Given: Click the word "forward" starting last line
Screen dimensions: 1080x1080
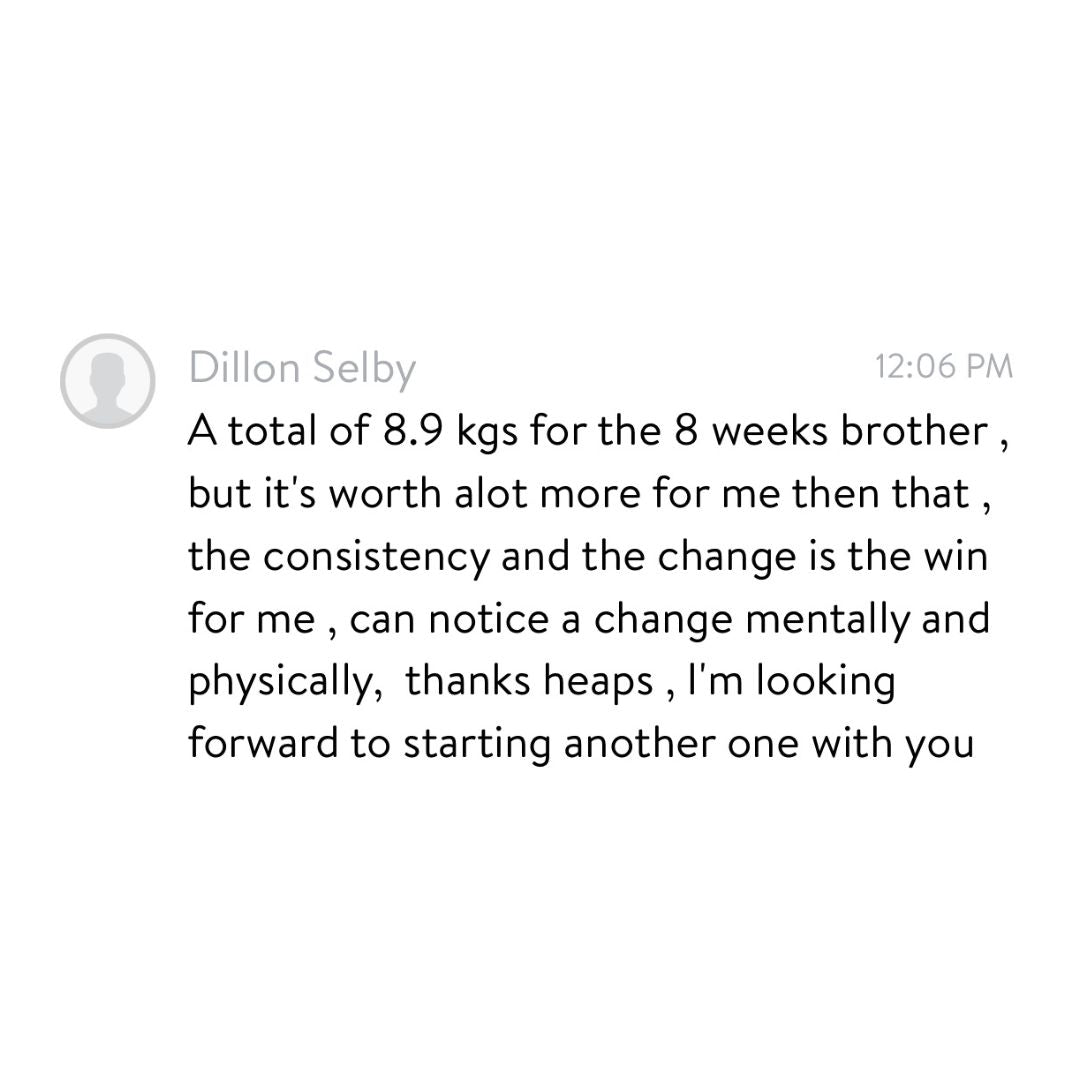Looking at the screenshot, I should point(263,744).
